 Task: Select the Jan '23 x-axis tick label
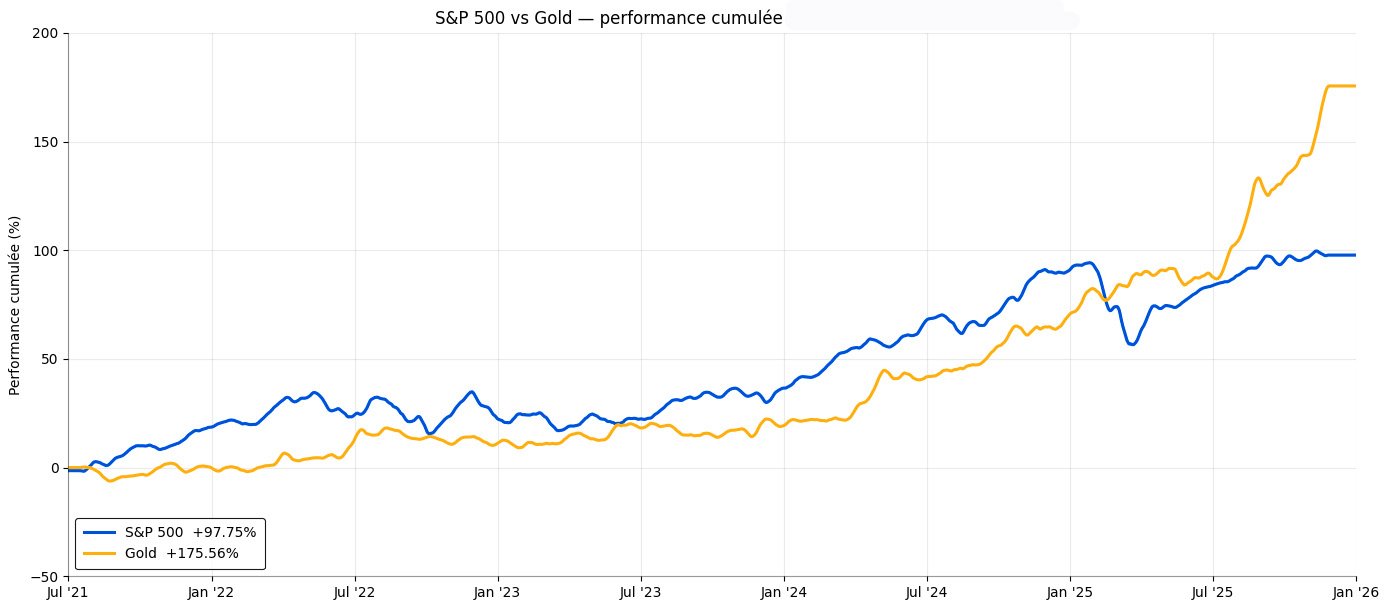point(497,592)
